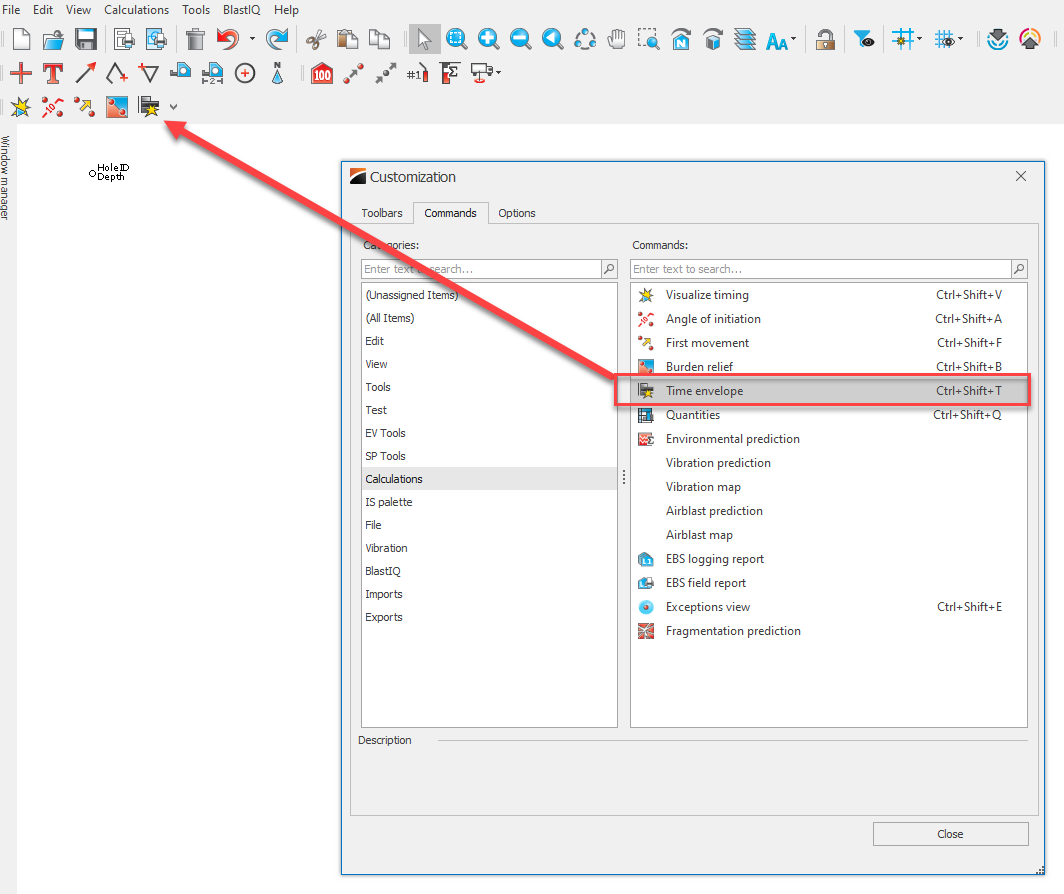
Task: Open the grid snap dropdown arrow
Action: [919, 39]
